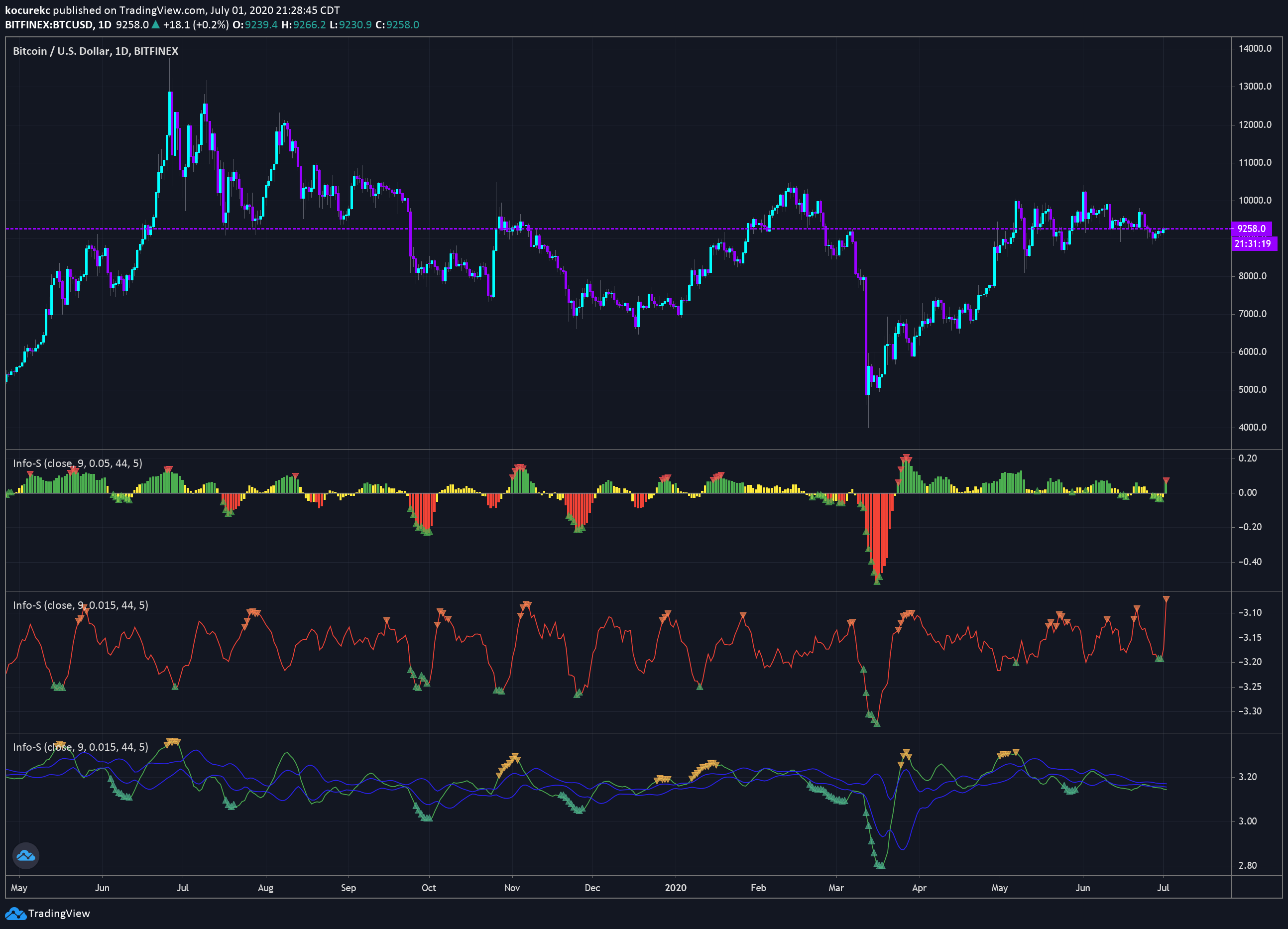Click the Mar label on the time axis

point(836,888)
